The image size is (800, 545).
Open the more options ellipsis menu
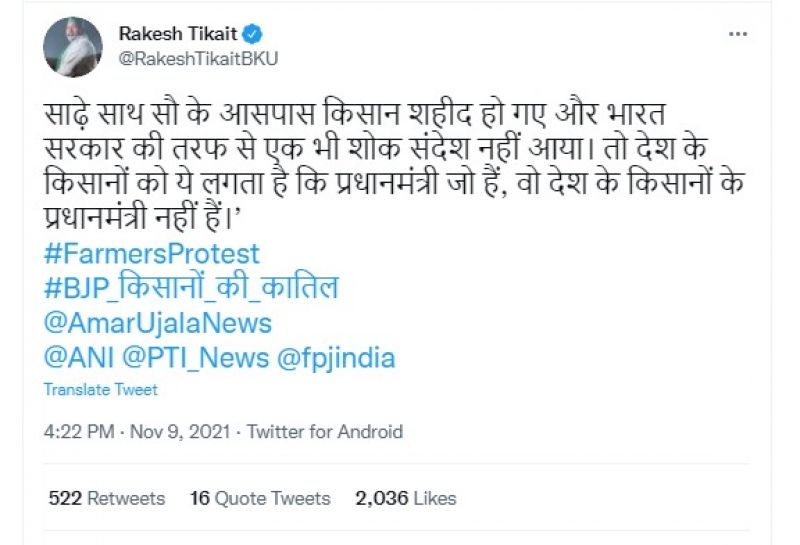pos(738,34)
